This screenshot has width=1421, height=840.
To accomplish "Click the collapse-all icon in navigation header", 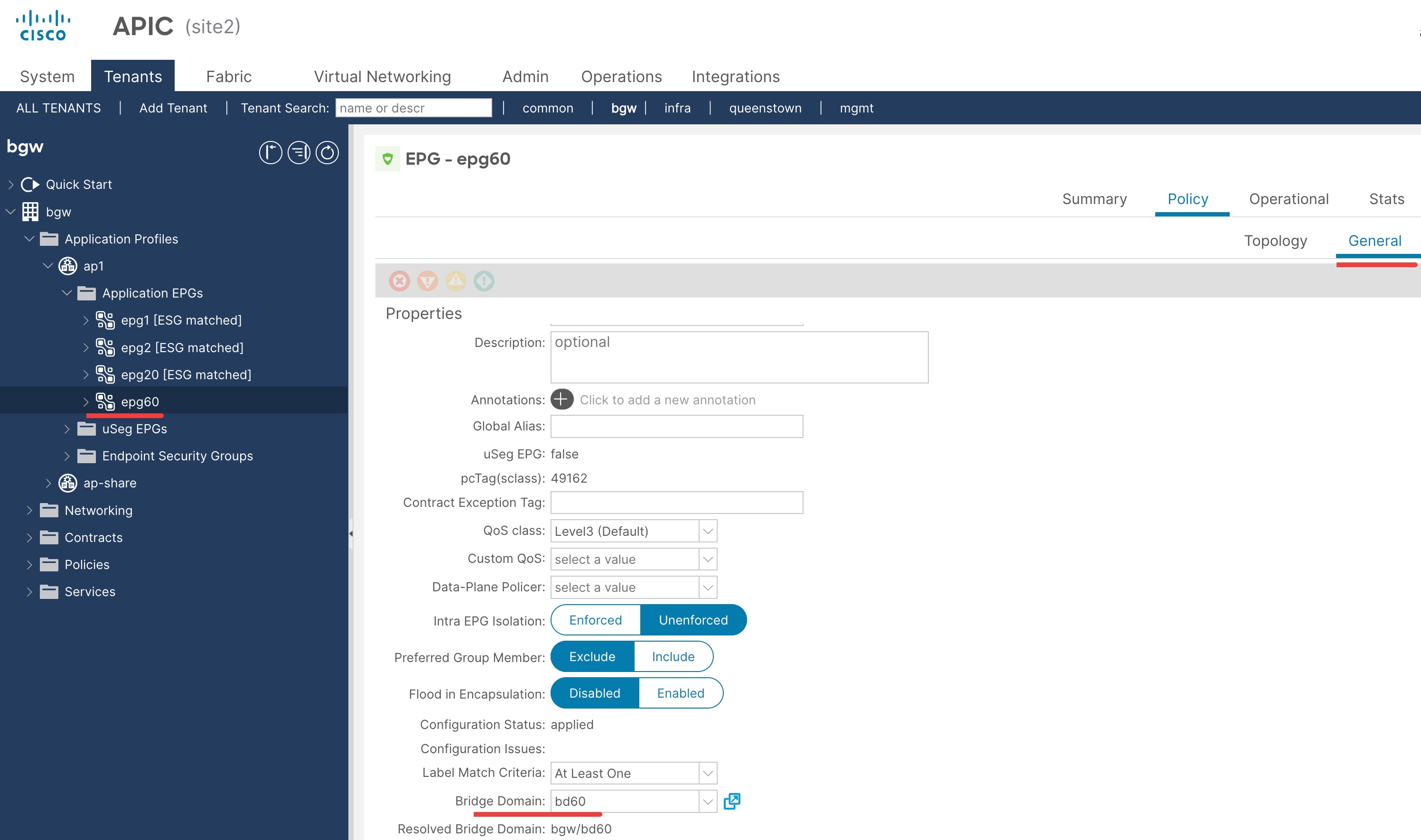I will point(299,153).
